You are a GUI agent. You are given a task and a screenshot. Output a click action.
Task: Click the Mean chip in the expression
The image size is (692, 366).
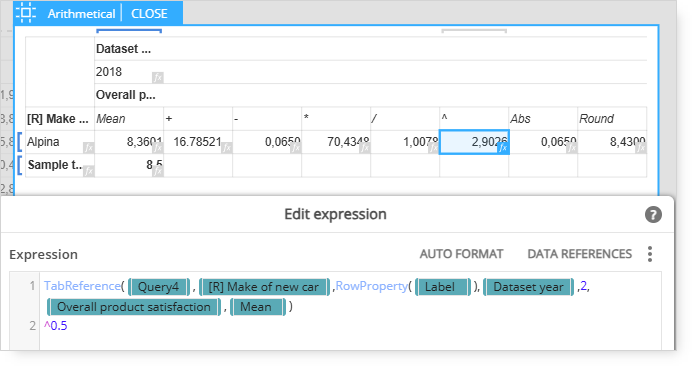pos(258,307)
